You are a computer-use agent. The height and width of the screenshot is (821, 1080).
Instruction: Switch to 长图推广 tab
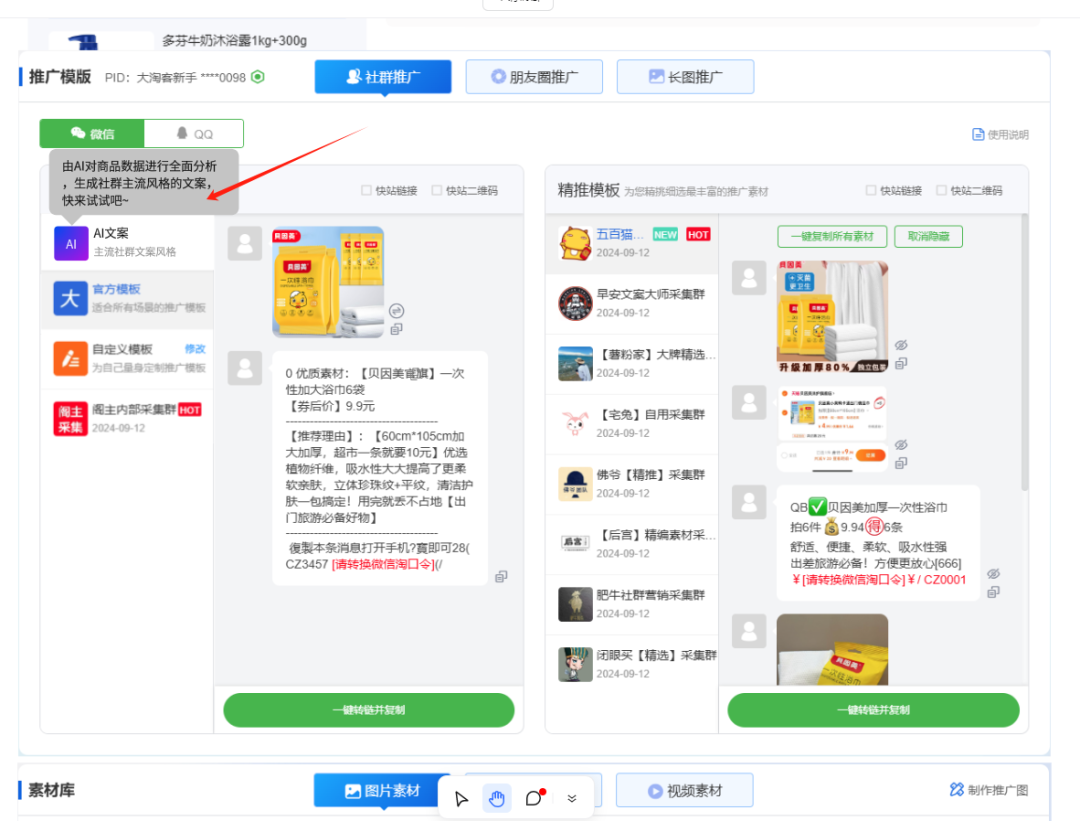(685, 76)
